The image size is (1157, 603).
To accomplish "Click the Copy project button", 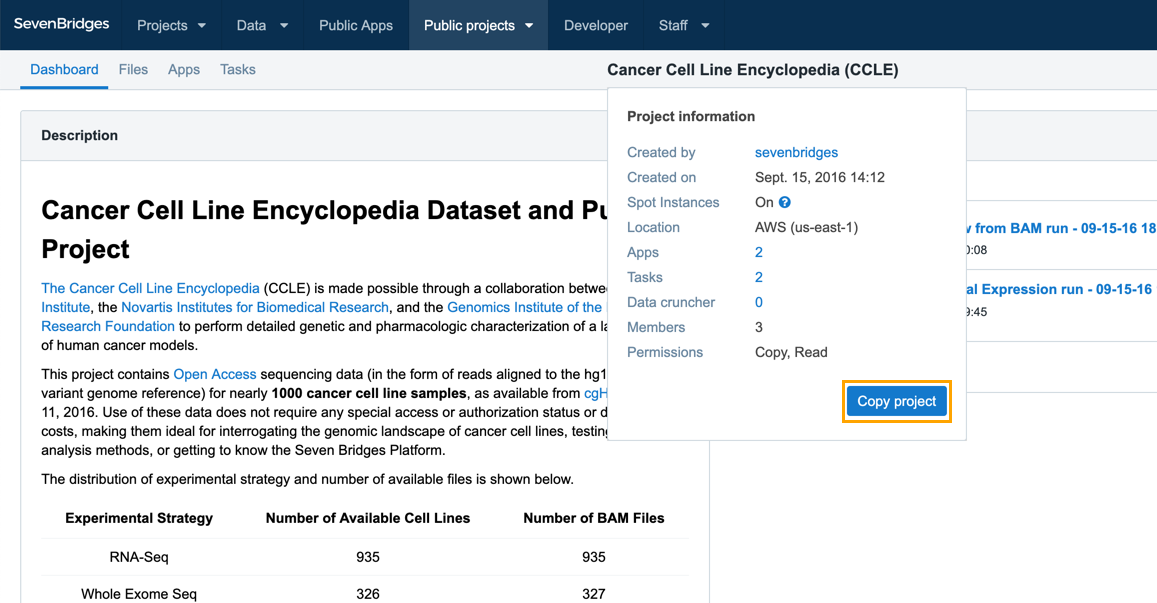I will pos(896,400).
